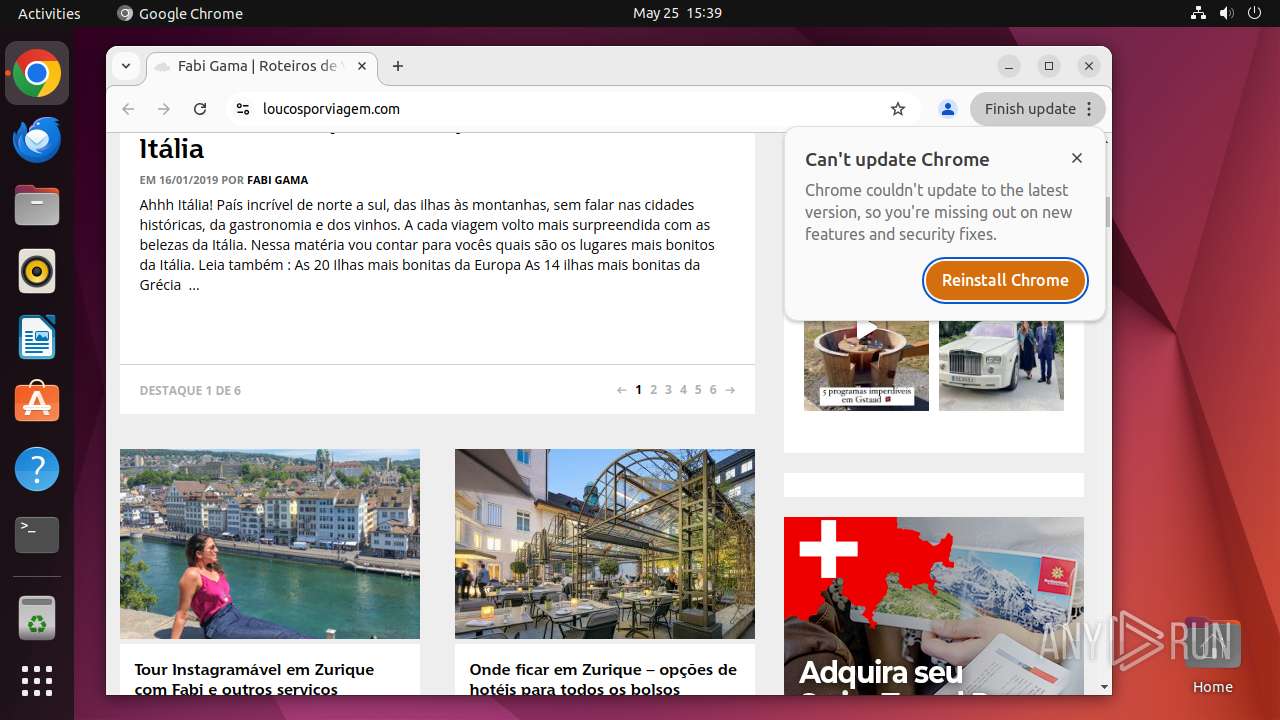The height and width of the screenshot is (720, 1280).
Task: Launch Google Chrome from the dock
Action: point(37,73)
